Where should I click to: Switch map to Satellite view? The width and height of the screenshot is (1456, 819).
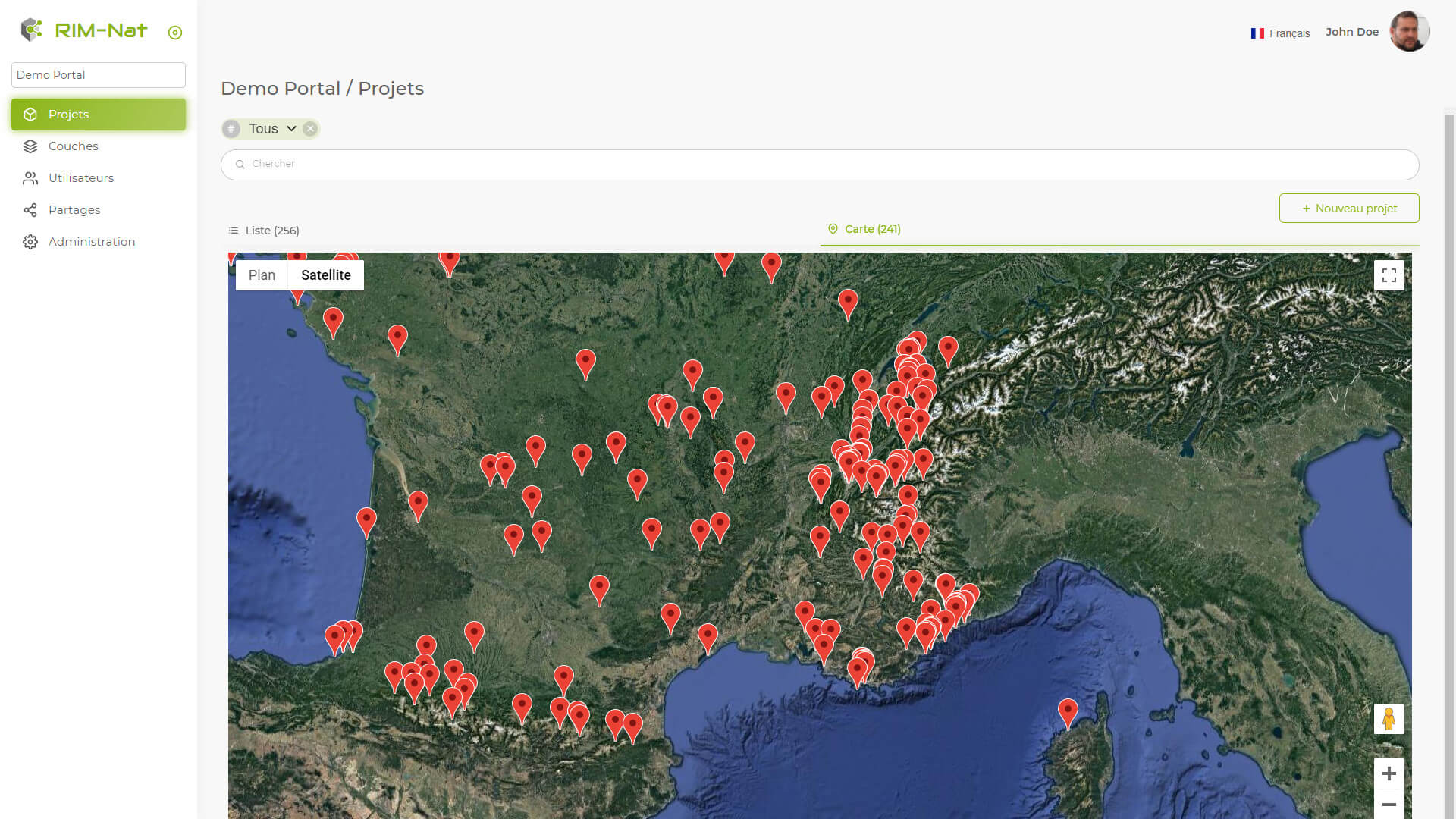pos(326,275)
